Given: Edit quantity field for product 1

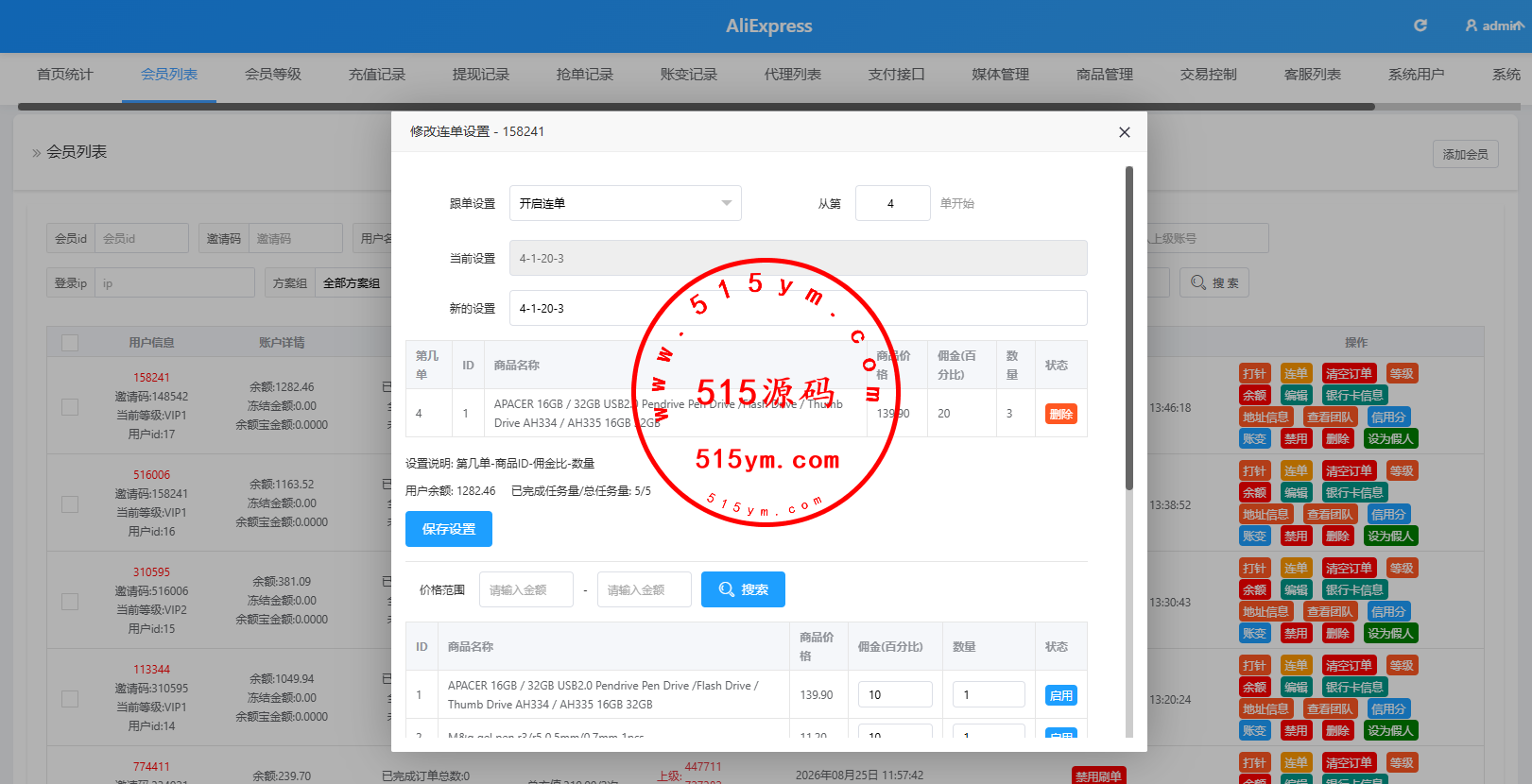Looking at the screenshot, I should (989, 694).
